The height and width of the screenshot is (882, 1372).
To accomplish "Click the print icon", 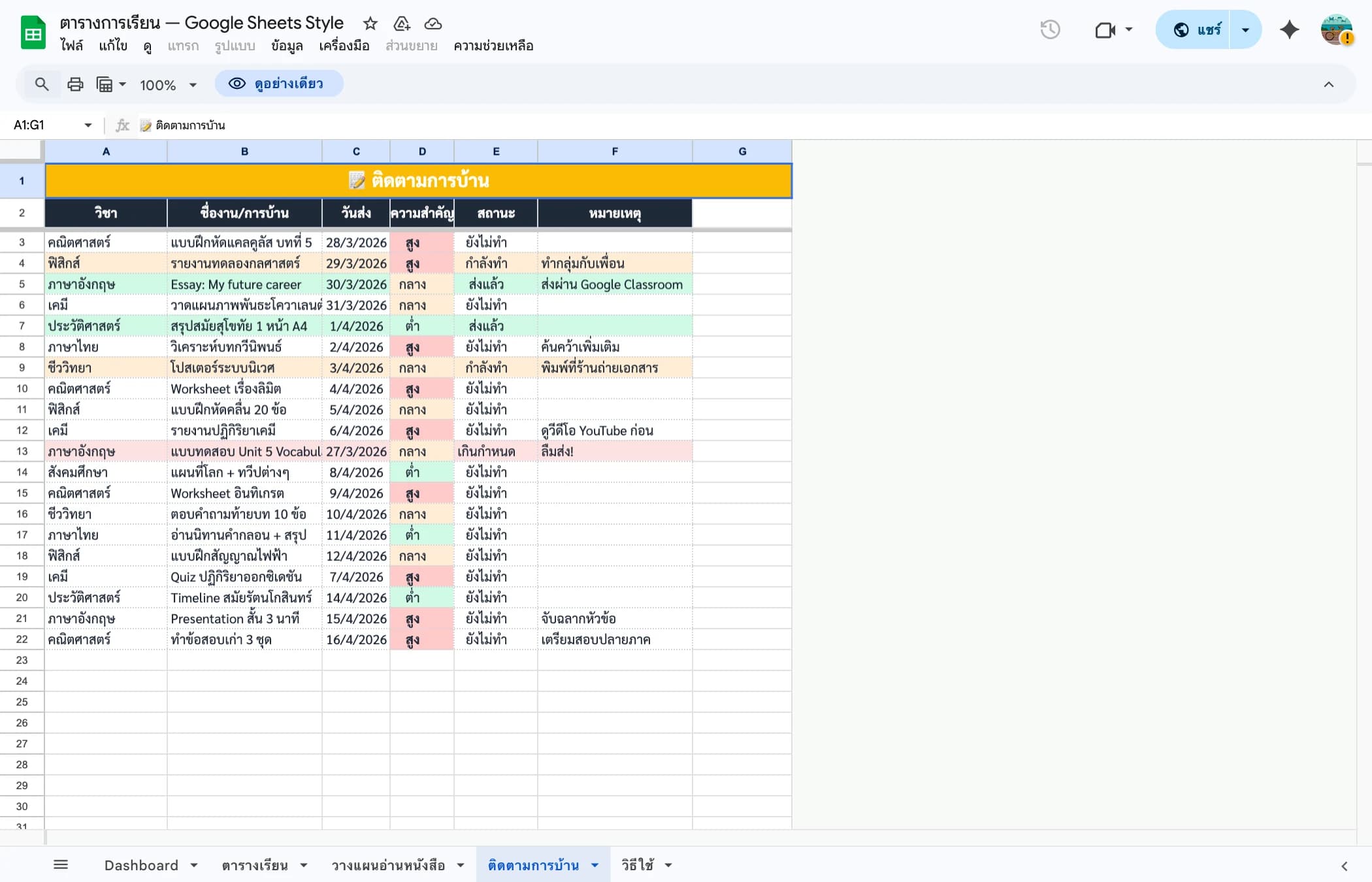I will pyautogui.click(x=76, y=84).
